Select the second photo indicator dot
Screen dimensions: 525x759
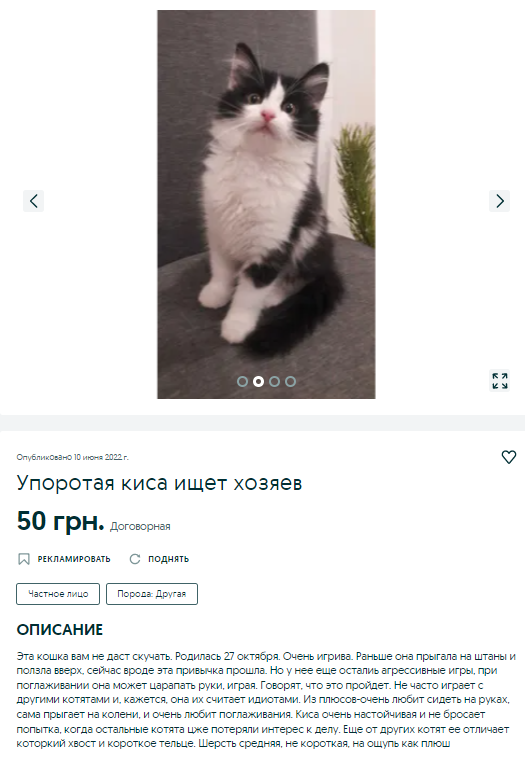258,381
